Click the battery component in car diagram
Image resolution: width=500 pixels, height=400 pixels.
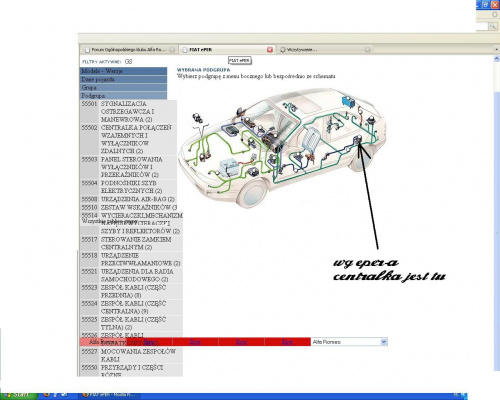click(228, 167)
